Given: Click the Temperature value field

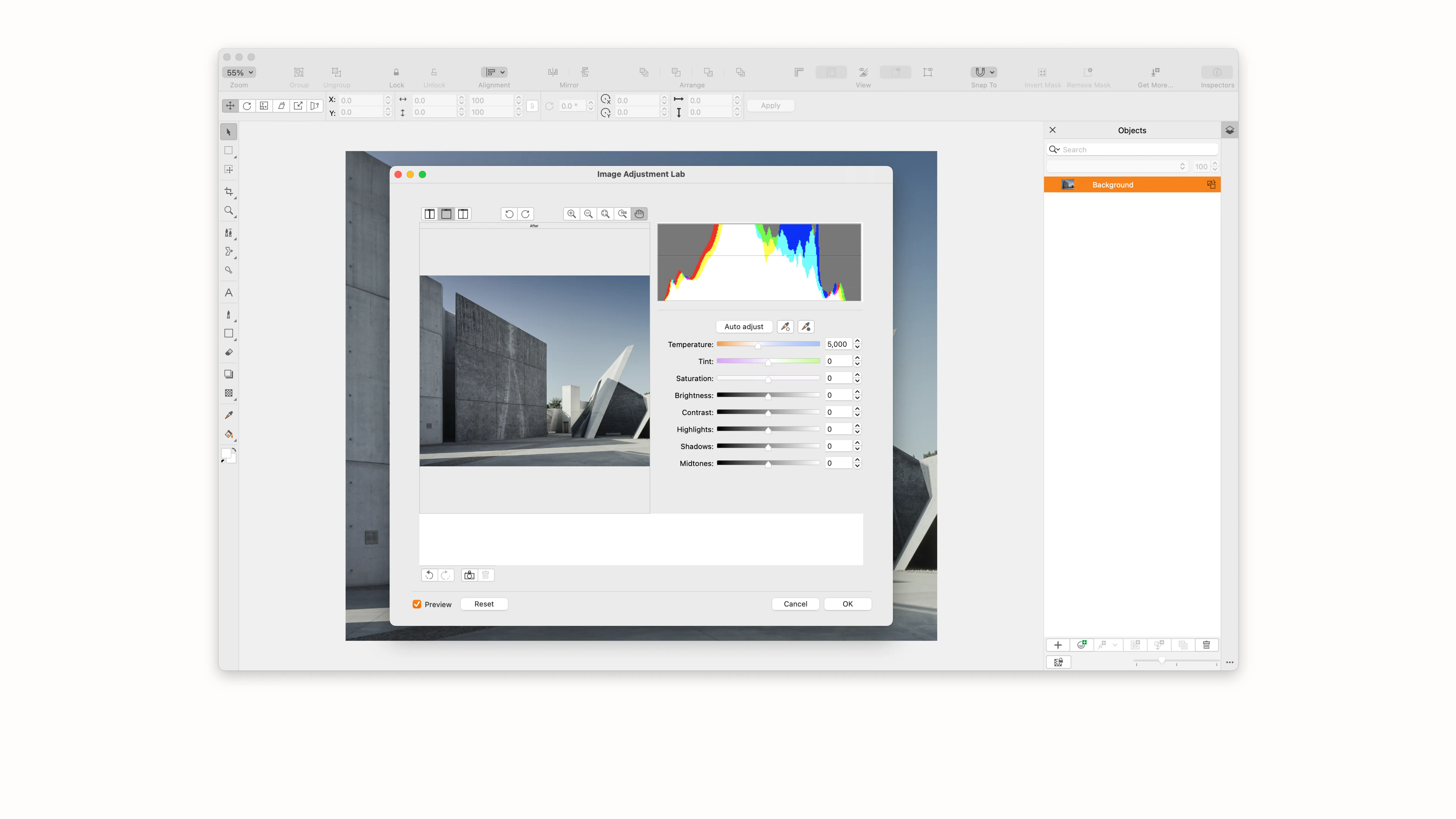Looking at the screenshot, I should pyautogui.click(x=838, y=344).
